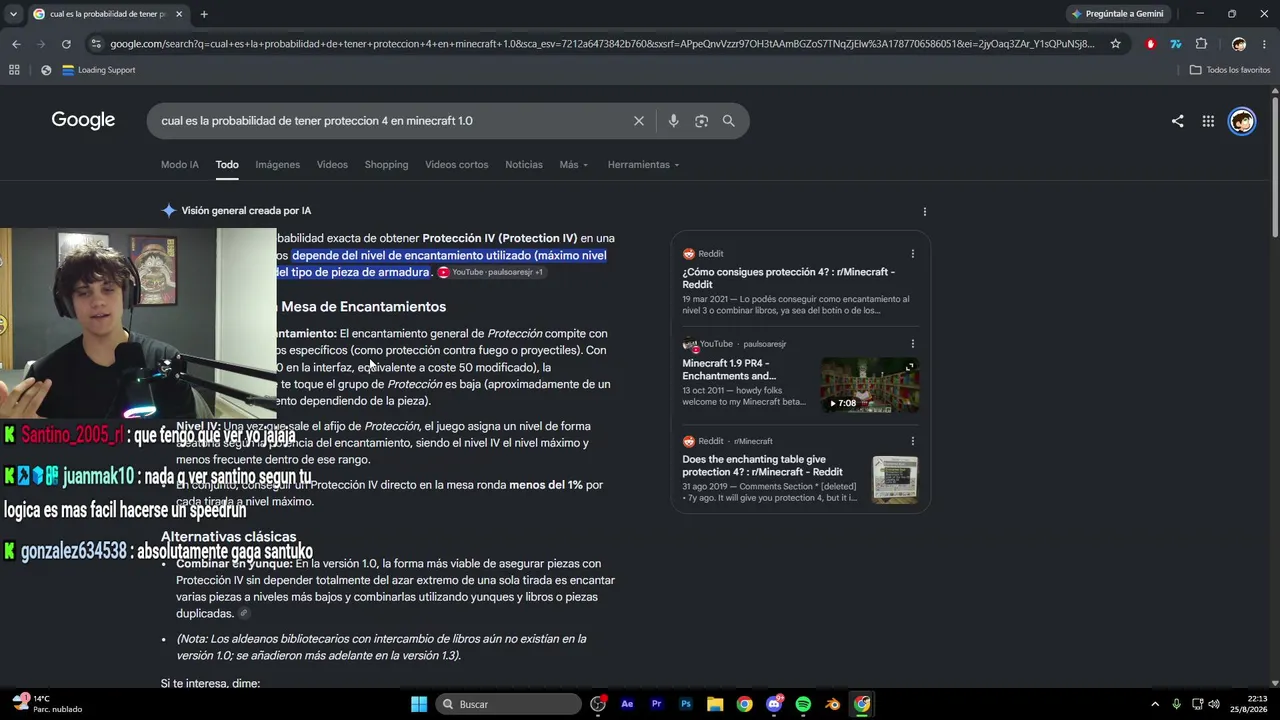This screenshot has height=720, width=1280.
Task: Open Chrome's three-dot menu
Action: [1265, 44]
